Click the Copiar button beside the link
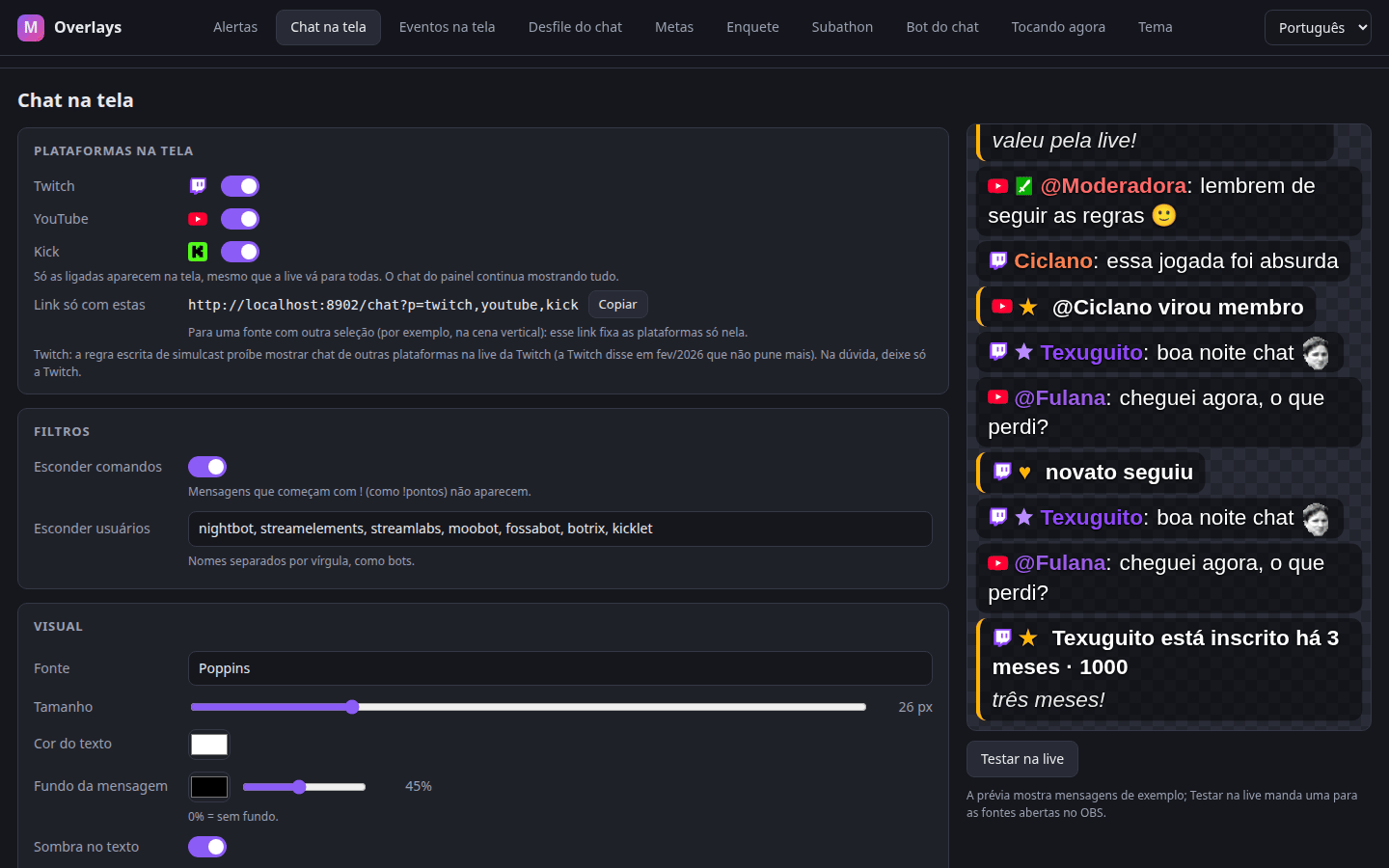The width and height of the screenshot is (1389, 868). (x=617, y=304)
